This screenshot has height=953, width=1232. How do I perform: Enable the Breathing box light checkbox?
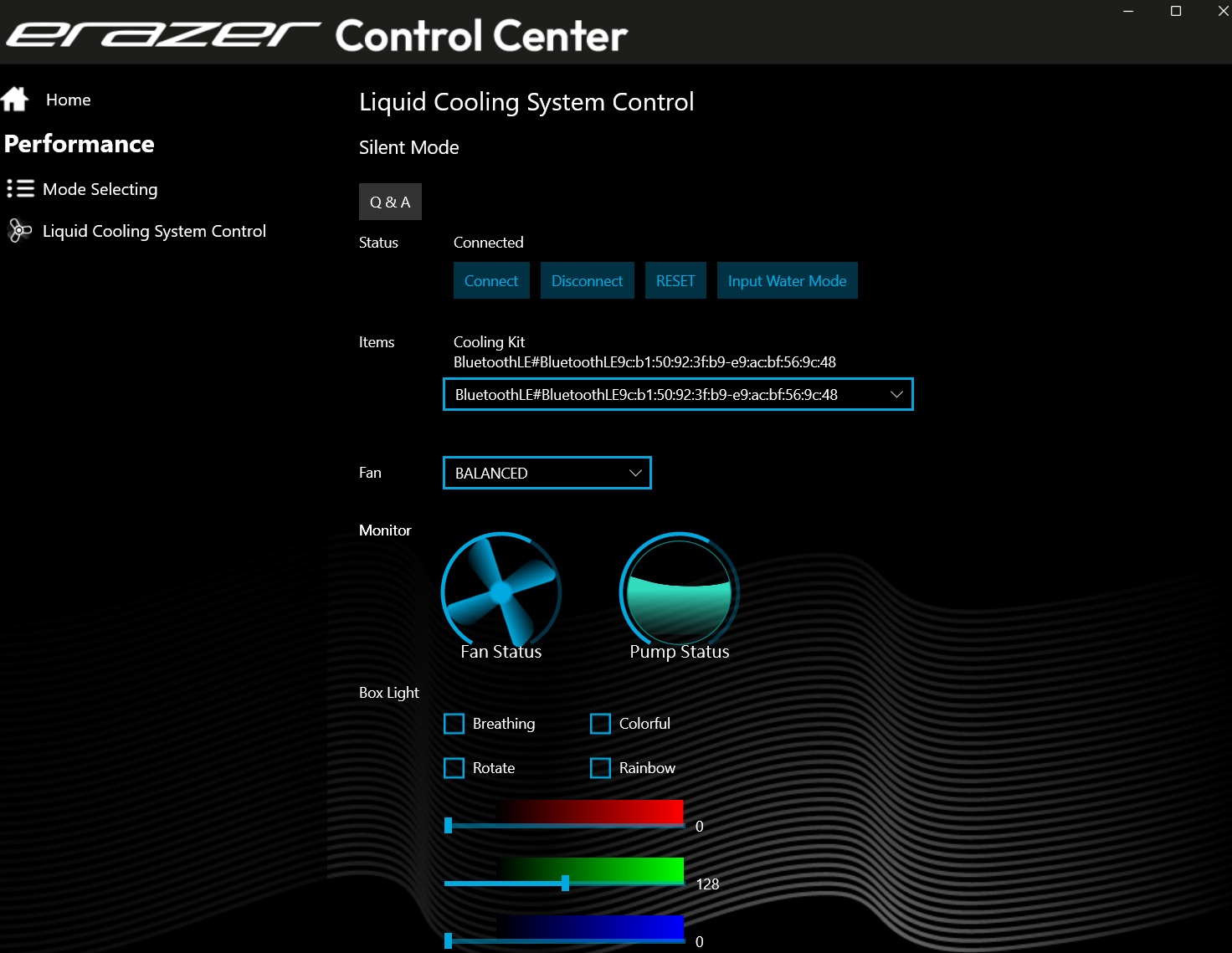tap(454, 724)
